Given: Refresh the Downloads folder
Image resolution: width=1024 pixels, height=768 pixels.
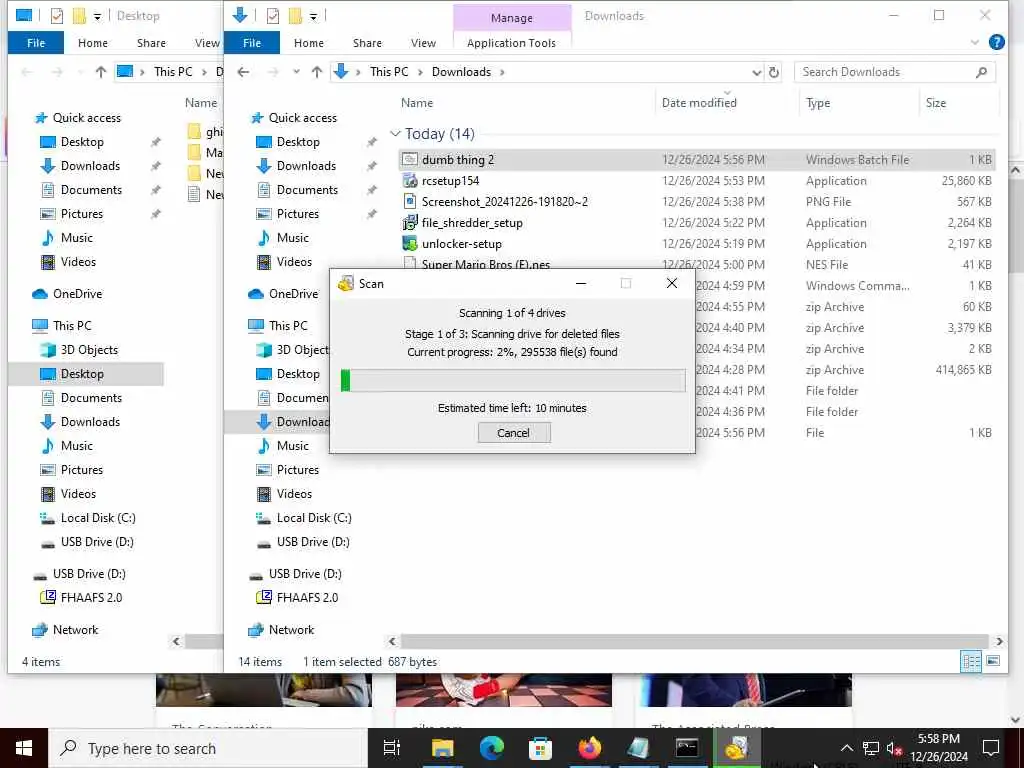Looking at the screenshot, I should (x=774, y=72).
